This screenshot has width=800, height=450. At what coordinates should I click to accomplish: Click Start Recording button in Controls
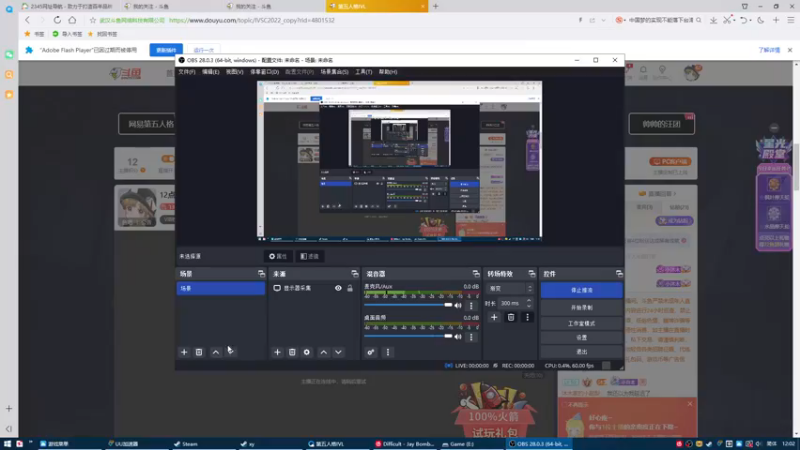click(x=582, y=308)
